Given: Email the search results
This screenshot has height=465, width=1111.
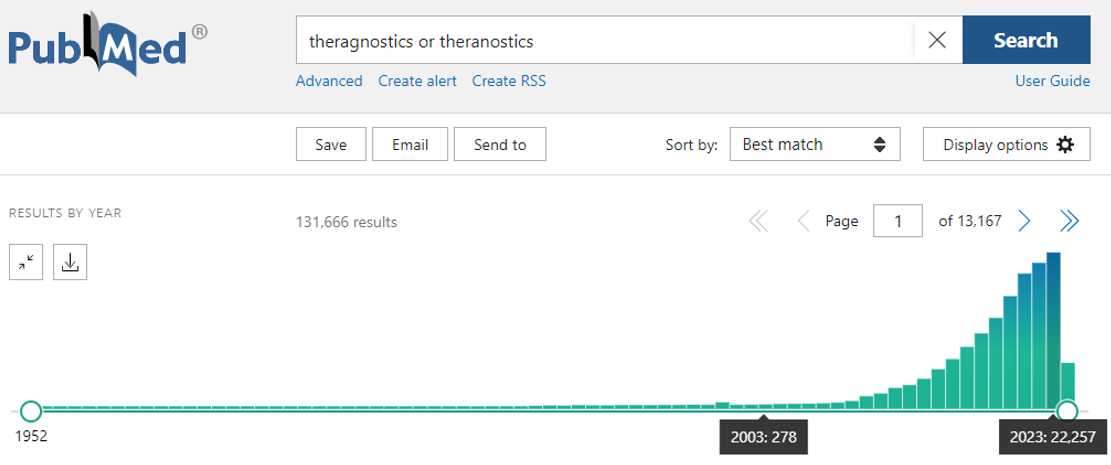Looking at the screenshot, I should (410, 145).
